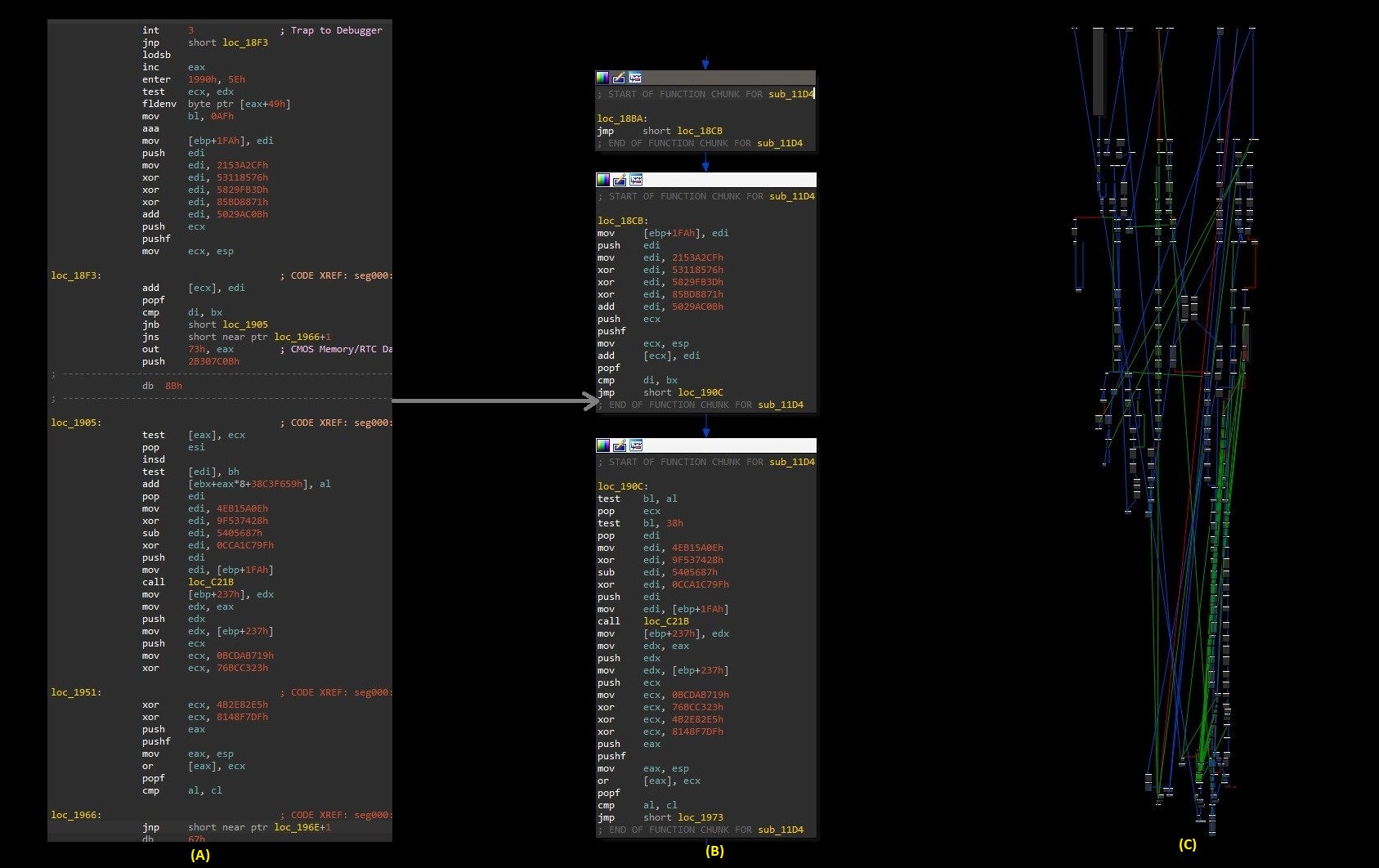
Task: Select the 'lodsb' instruction line
Action: [x=157, y=55]
